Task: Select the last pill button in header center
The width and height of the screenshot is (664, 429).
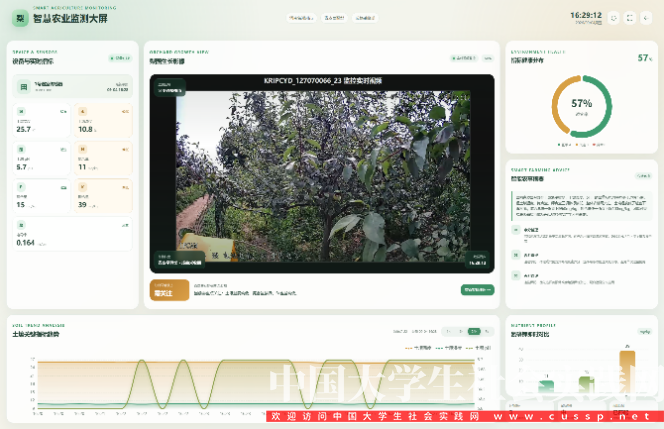Action: pyautogui.click(x=365, y=18)
